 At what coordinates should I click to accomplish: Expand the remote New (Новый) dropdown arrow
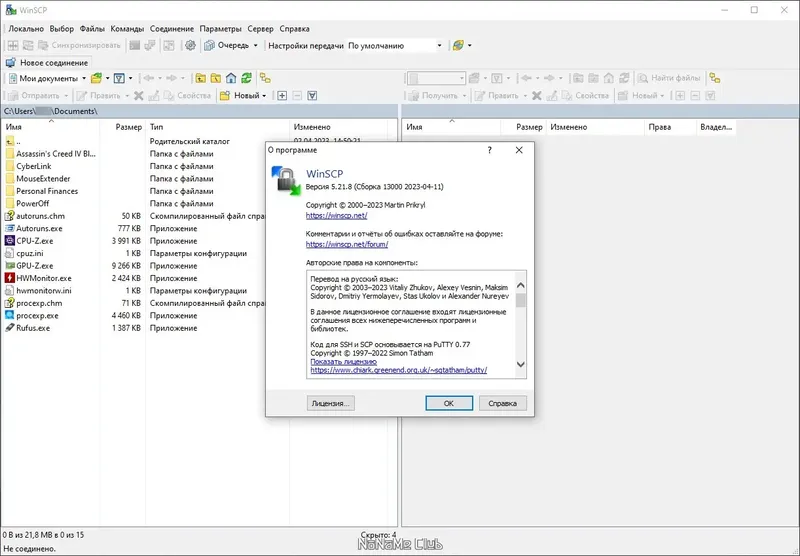(662, 95)
